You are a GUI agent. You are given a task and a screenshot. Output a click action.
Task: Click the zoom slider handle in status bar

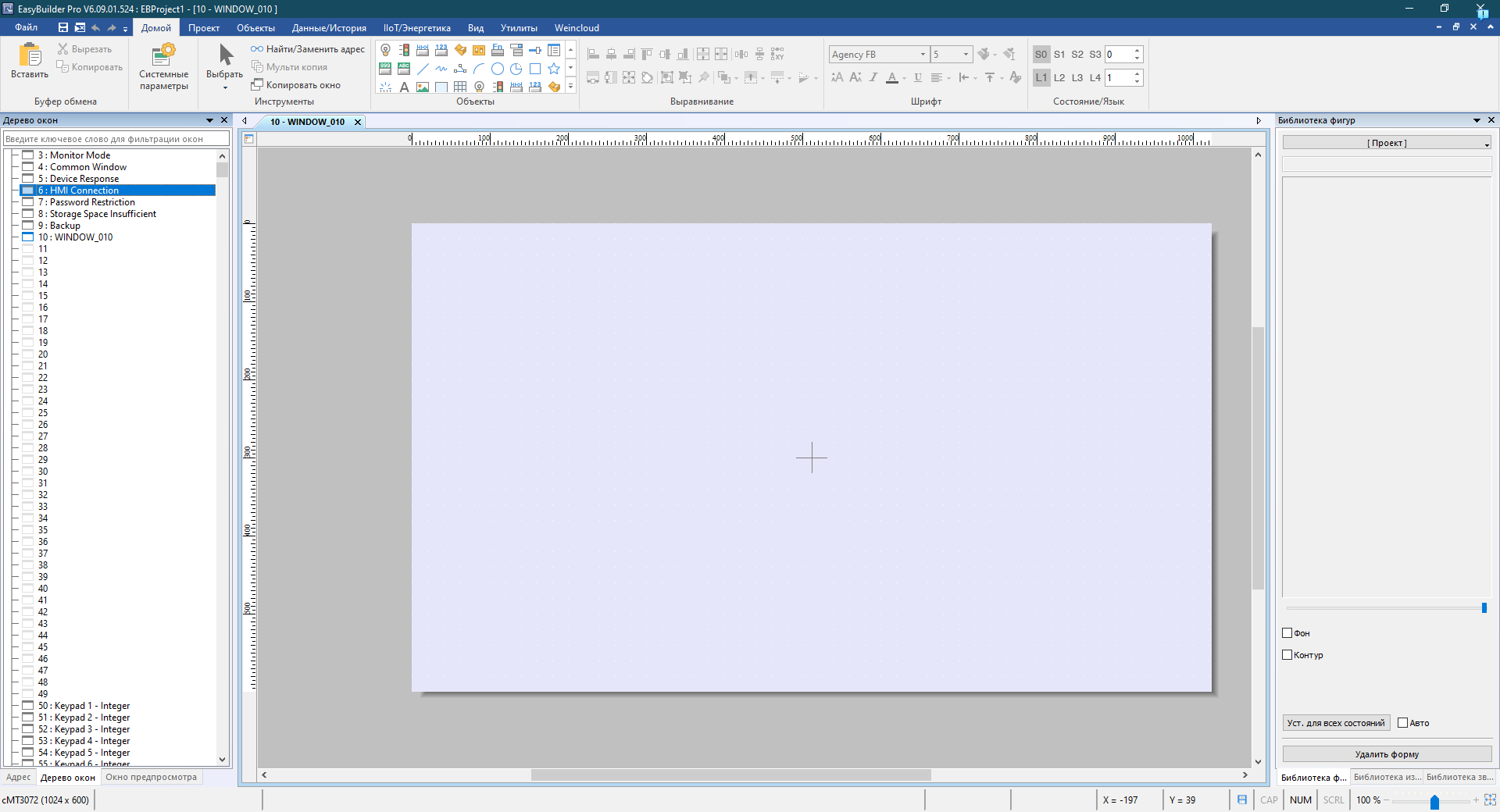click(x=1434, y=801)
